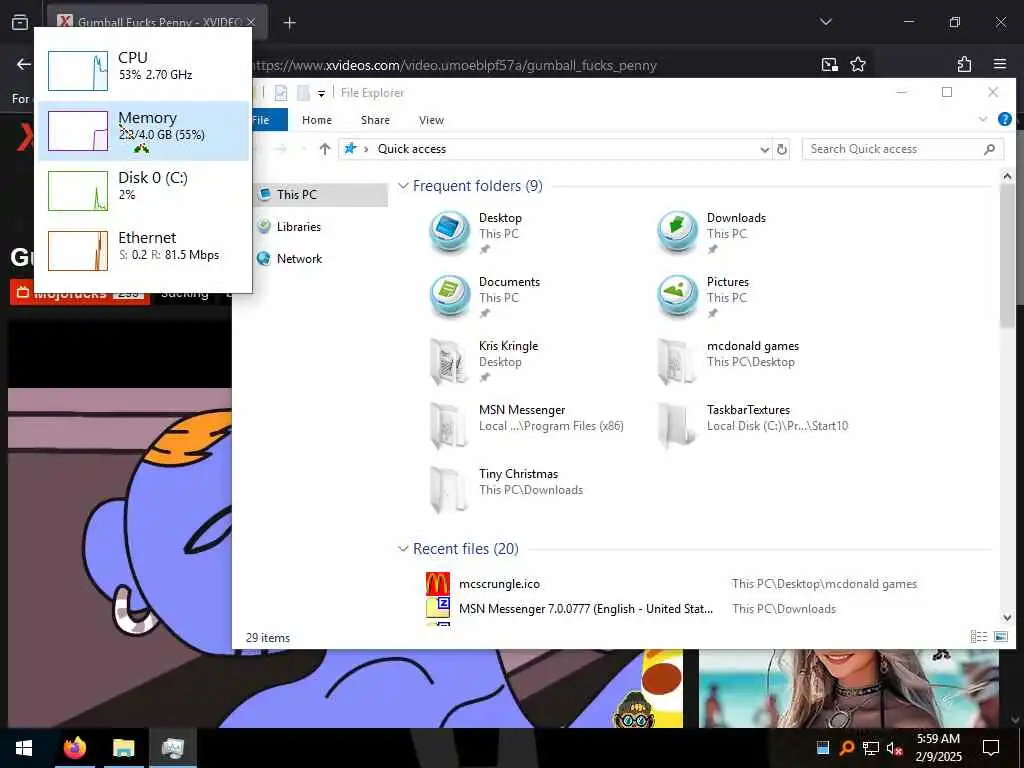Click the File Explorer scrollbar down arrow
The height and width of the screenshot is (768, 1024).
pos(1006,617)
